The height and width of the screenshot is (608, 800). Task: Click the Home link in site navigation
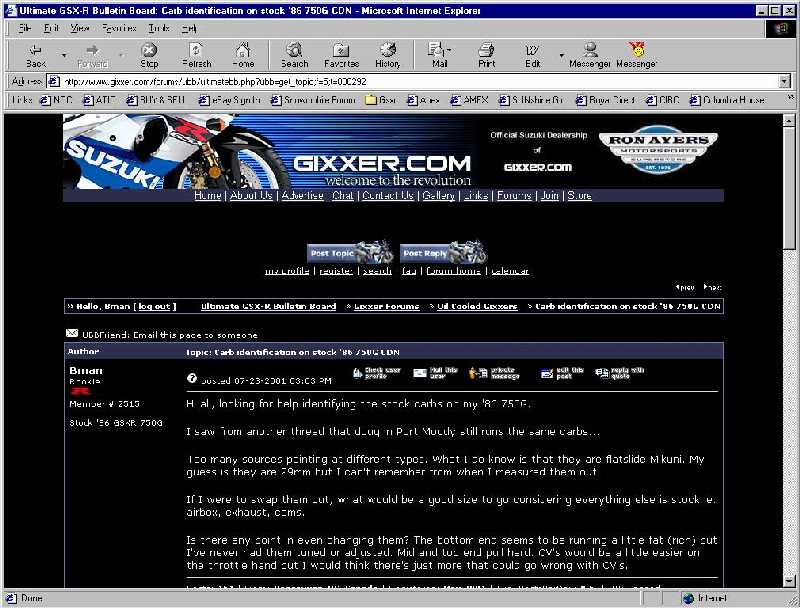click(208, 195)
